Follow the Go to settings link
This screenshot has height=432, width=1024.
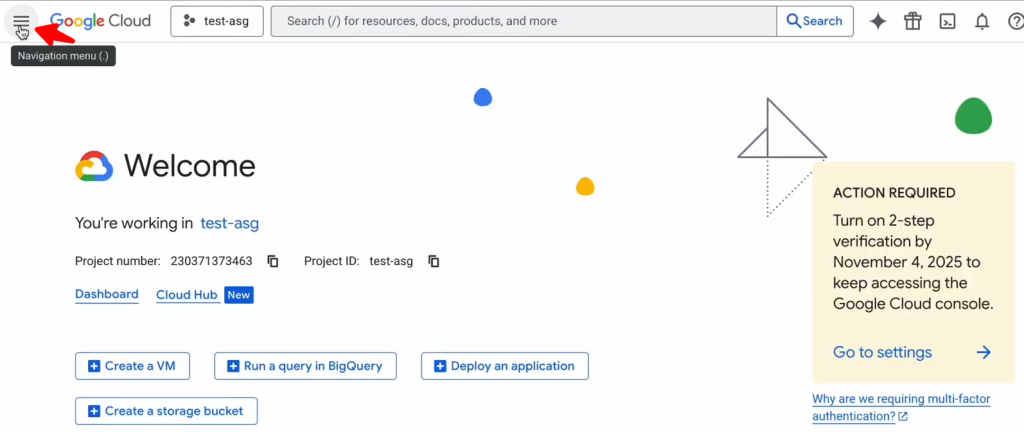pos(882,352)
